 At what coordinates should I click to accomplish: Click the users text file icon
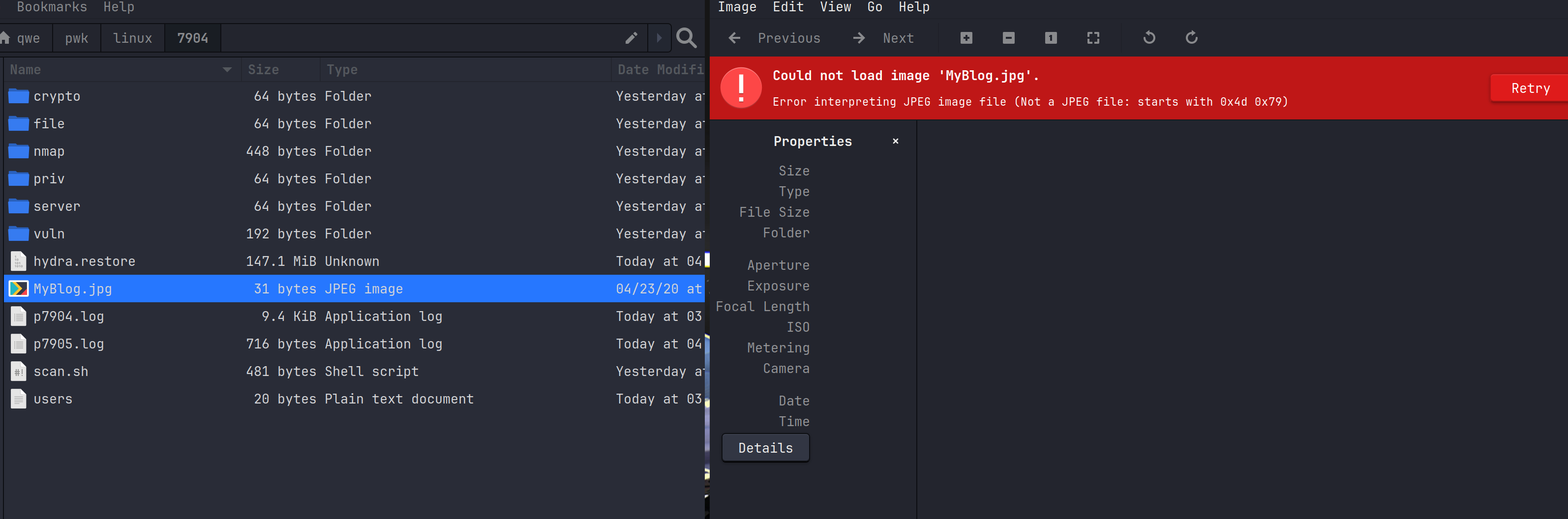tap(18, 399)
